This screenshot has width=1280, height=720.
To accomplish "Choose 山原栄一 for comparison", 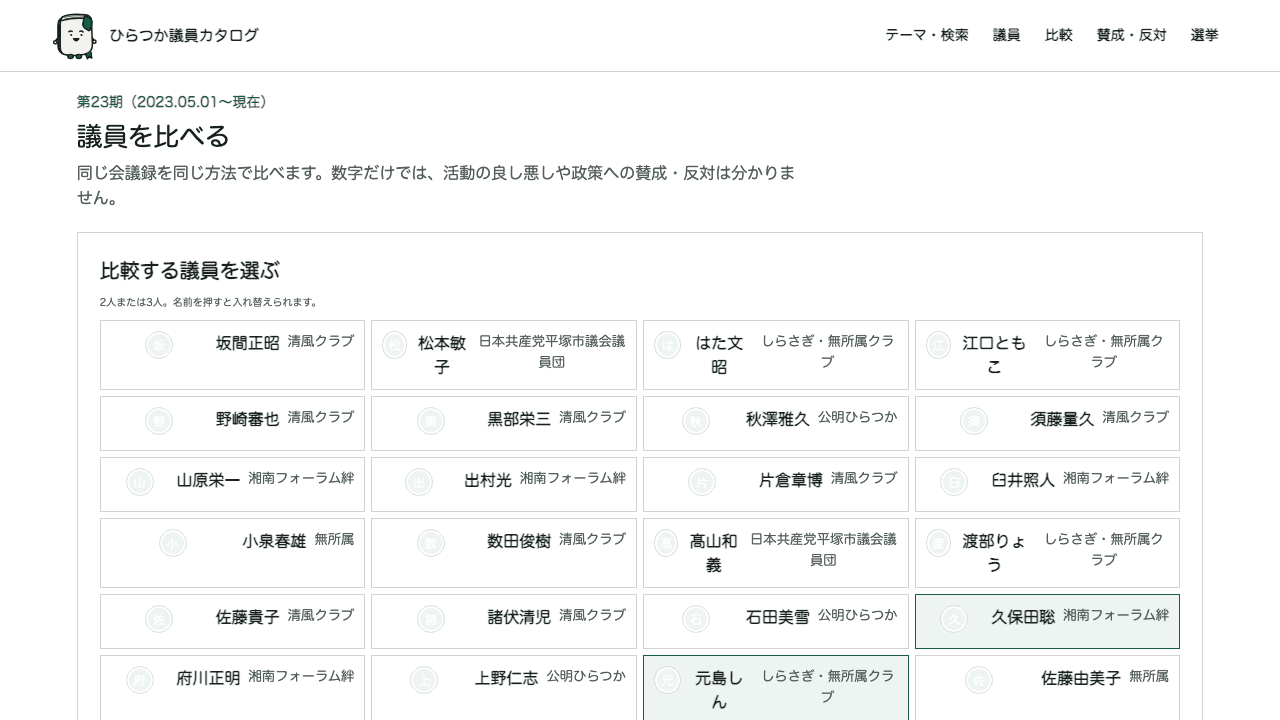I will point(232,485).
